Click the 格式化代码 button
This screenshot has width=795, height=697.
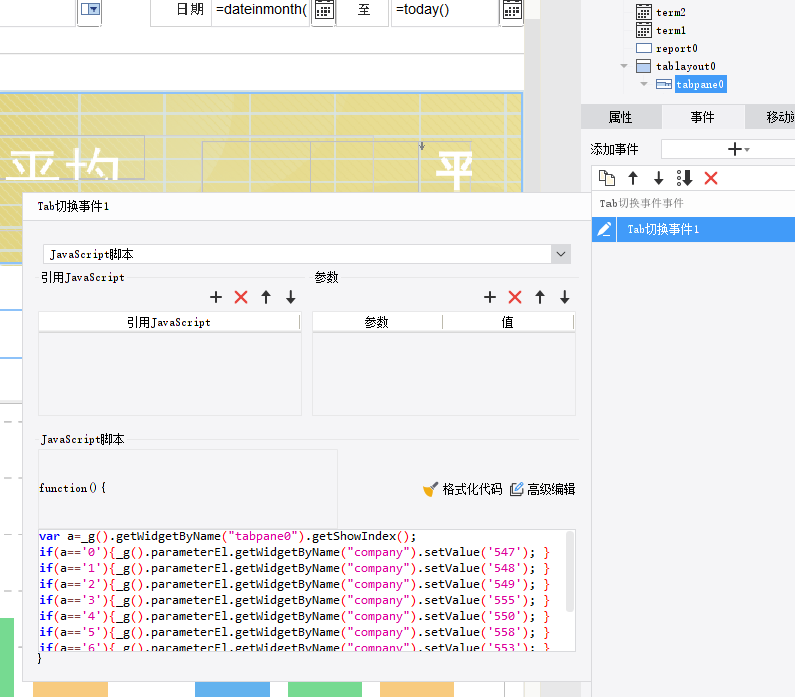pos(462,489)
